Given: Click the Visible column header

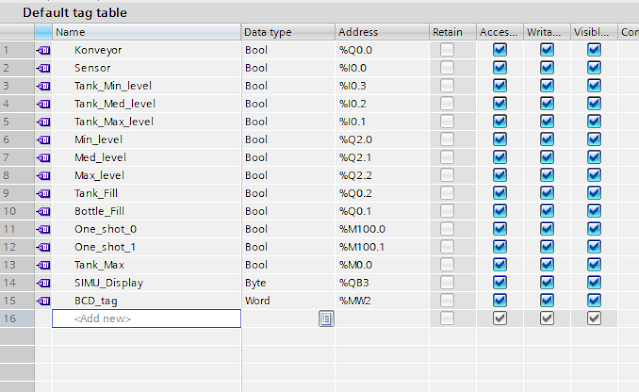Looking at the screenshot, I should [594, 32].
